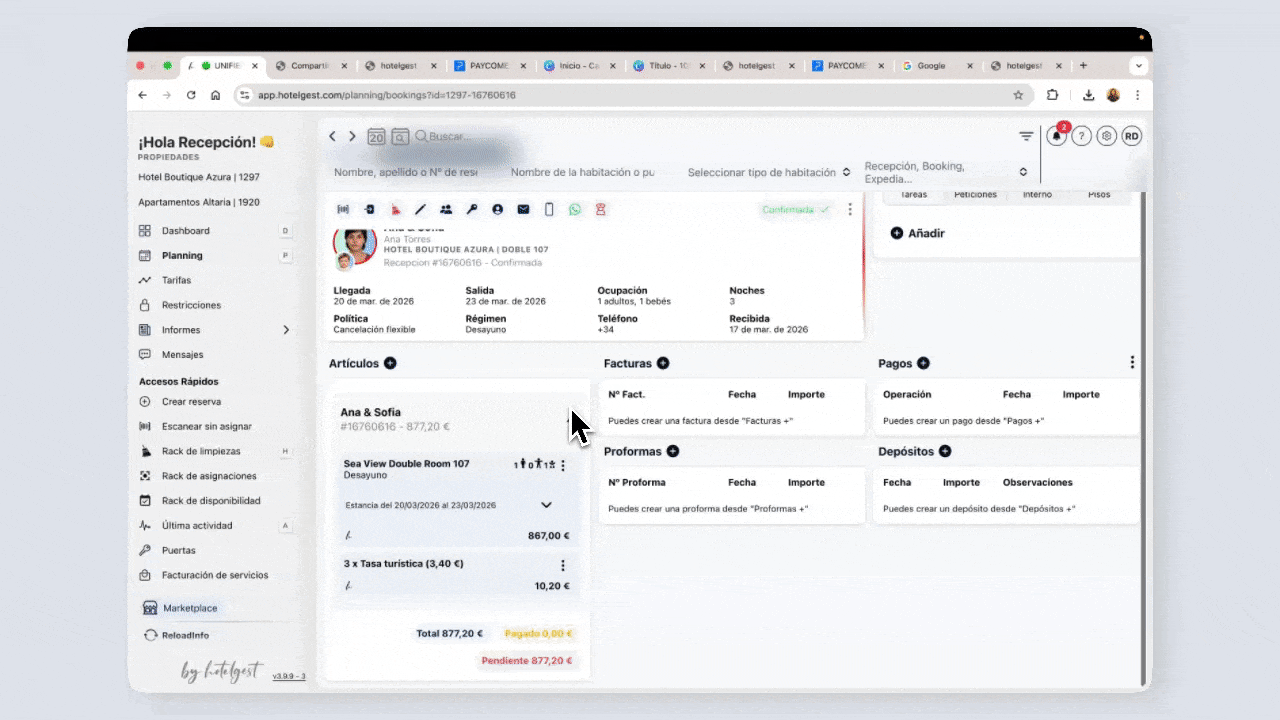The image size is (1280, 720).
Task: Create an invoice via Facturas plus icon
Action: pyautogui.click(x=663, y=363)
